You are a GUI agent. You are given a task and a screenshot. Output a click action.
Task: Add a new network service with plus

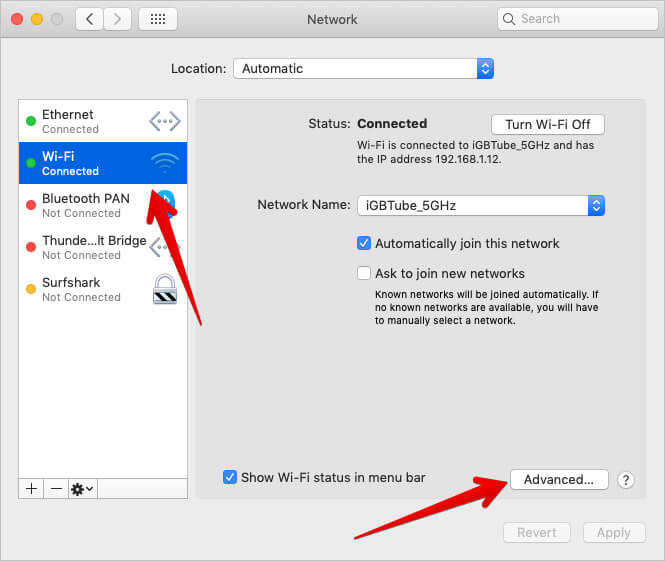31,489
